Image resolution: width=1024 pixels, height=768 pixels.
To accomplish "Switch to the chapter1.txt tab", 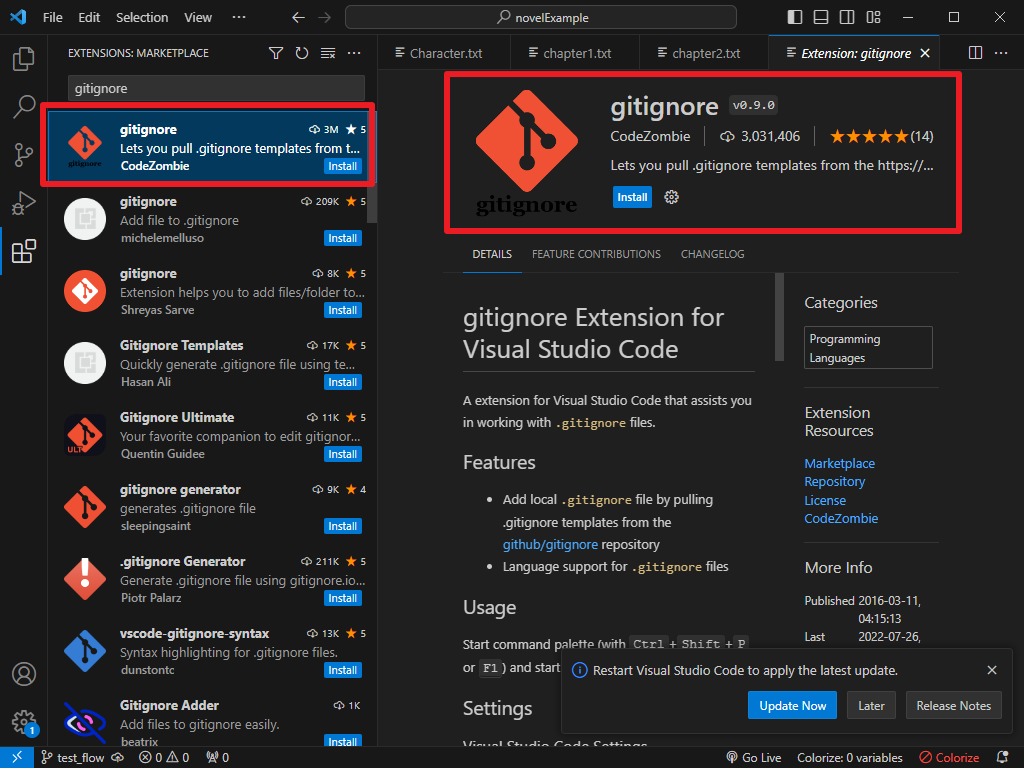I will (575, 54).
